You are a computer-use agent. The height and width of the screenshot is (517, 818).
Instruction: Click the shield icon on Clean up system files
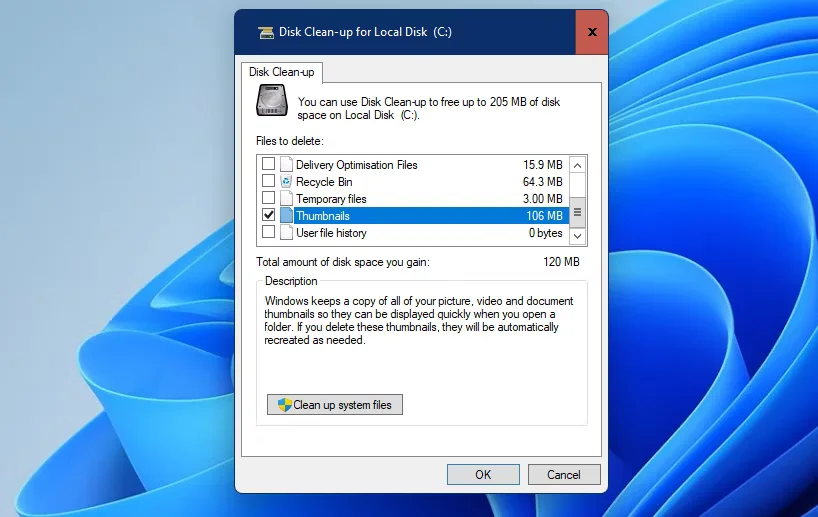click(x=284, y=405)
